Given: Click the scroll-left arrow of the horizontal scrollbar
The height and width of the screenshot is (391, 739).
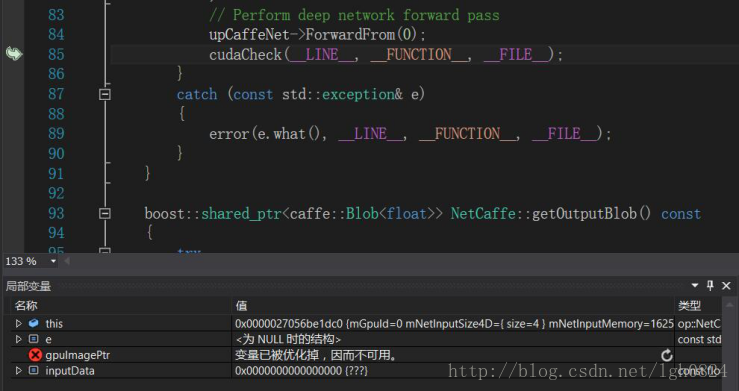Looking at the screenshot, I should (67, 261).
